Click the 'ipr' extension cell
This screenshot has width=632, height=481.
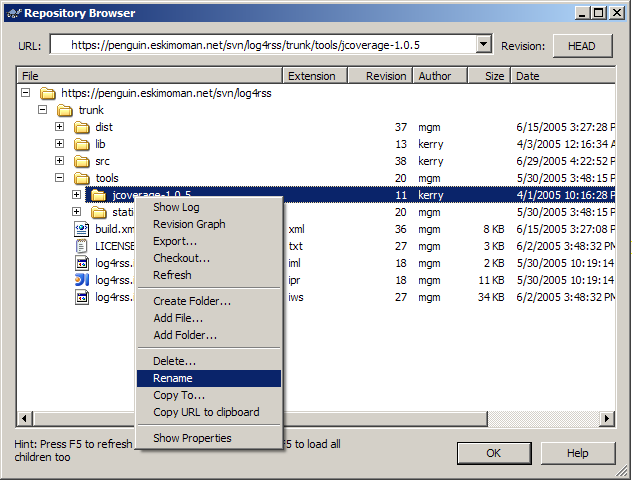(x=294, y=280)
